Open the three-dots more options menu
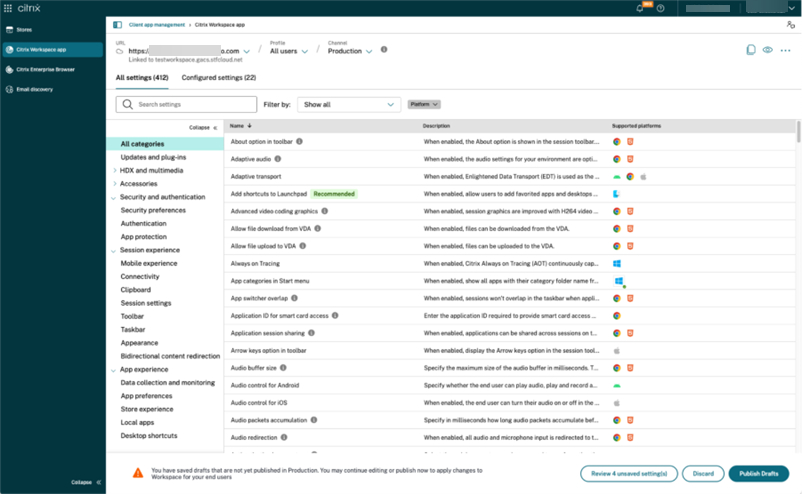The image size is (802, 494). [785, 49]
